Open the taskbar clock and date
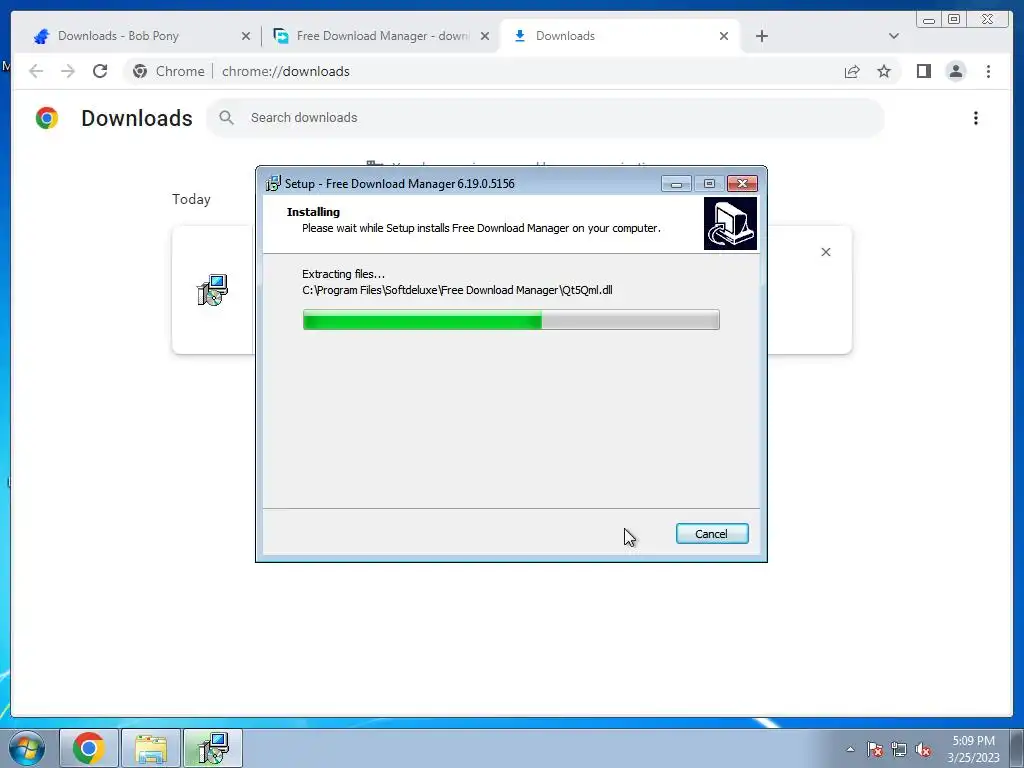 [x=973, y=749]
